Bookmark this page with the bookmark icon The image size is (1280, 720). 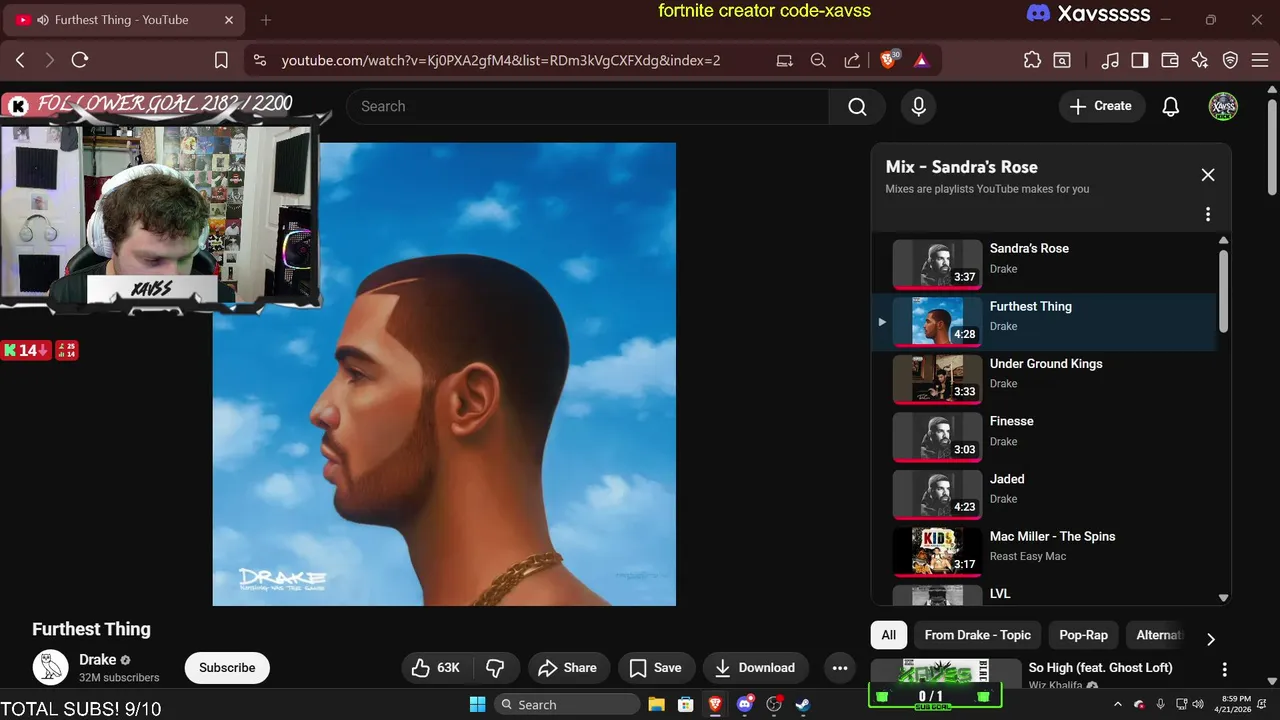[221, 60]
